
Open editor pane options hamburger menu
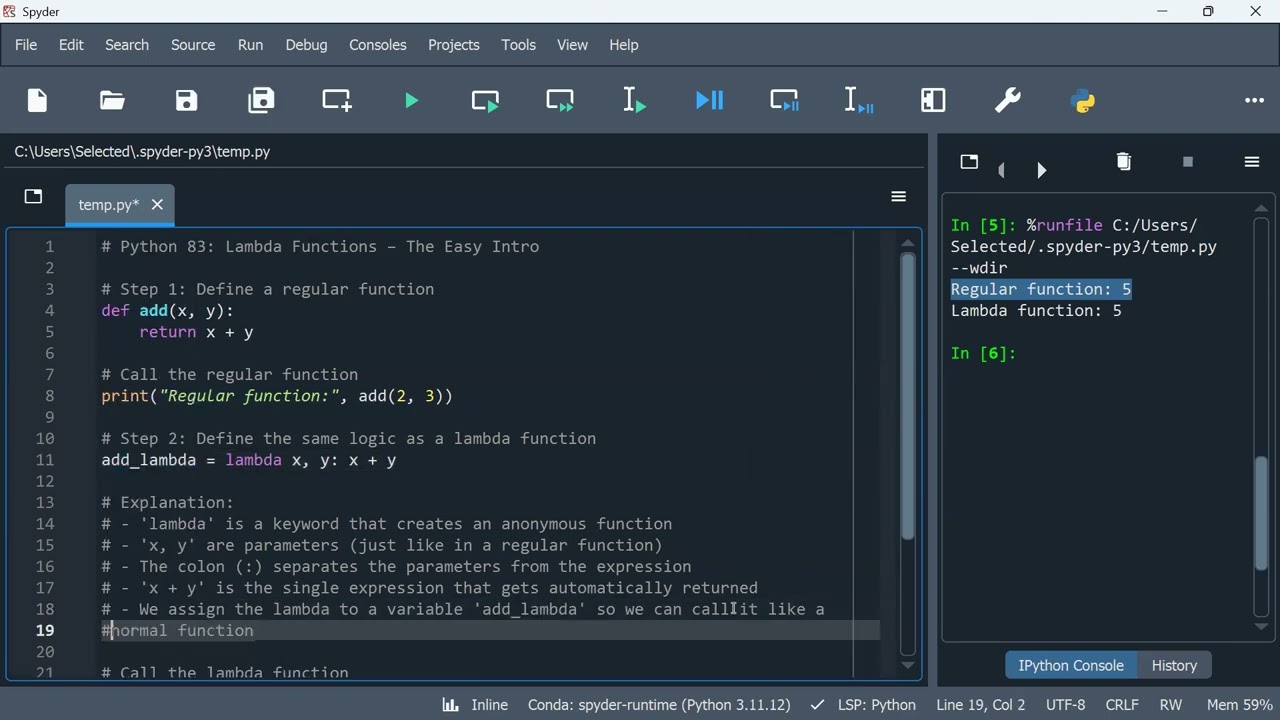coord(898,197)
